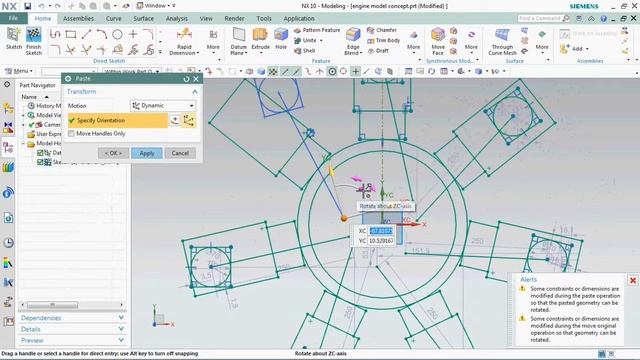Close the Paste dialog

coord(196,79)
